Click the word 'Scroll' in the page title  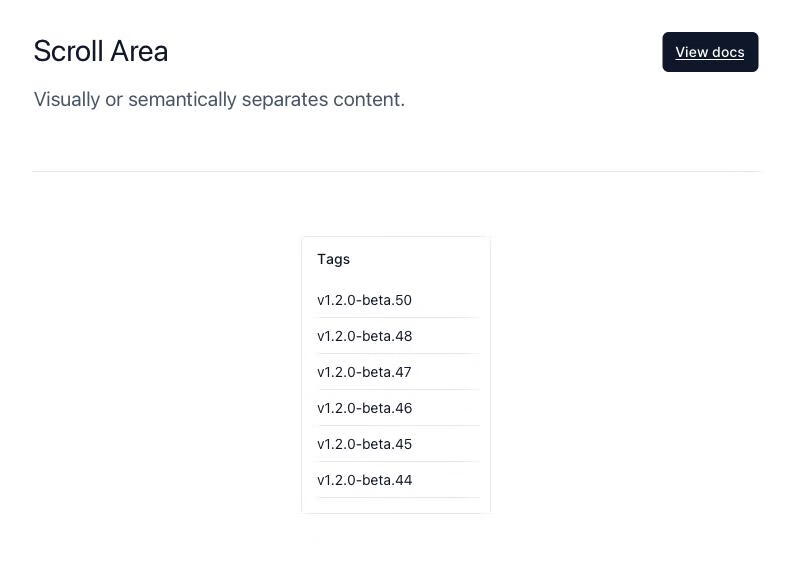click(x=66, y=51)
